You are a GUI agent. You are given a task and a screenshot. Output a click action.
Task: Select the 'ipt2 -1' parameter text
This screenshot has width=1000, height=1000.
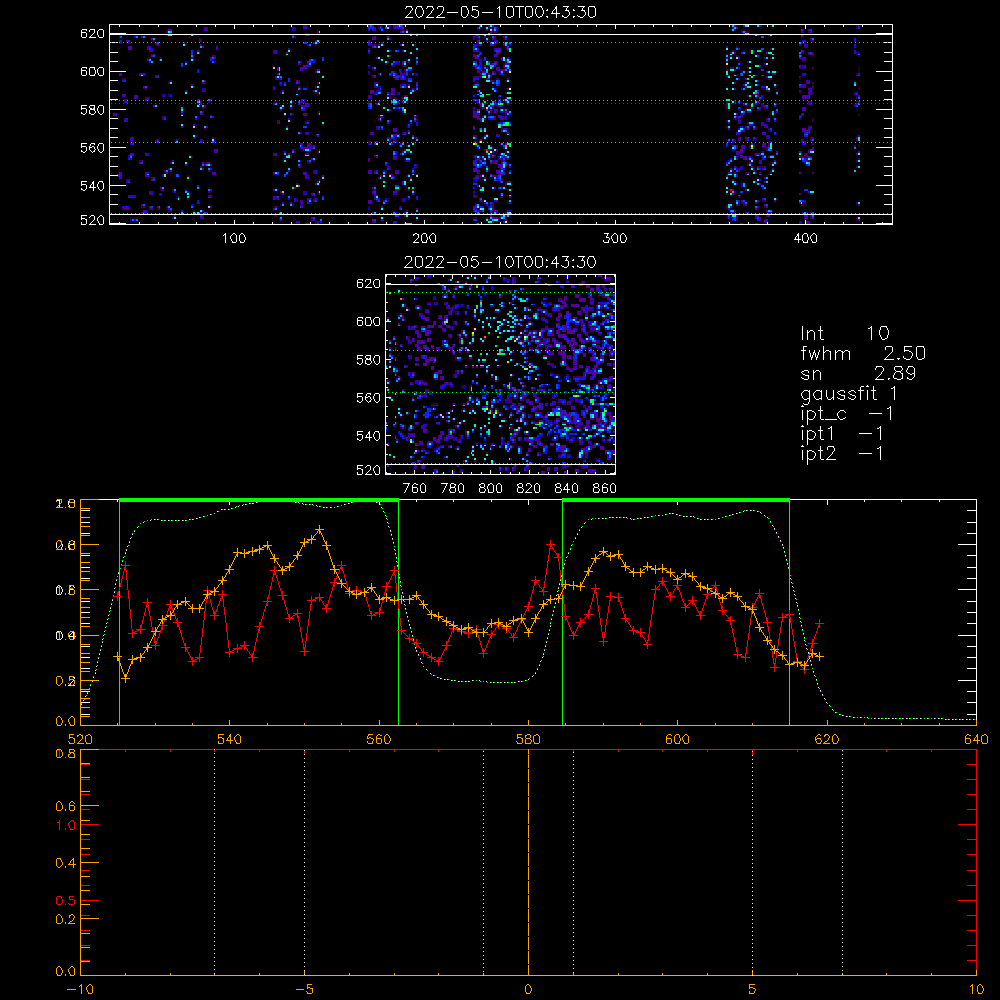coord(842,453)
